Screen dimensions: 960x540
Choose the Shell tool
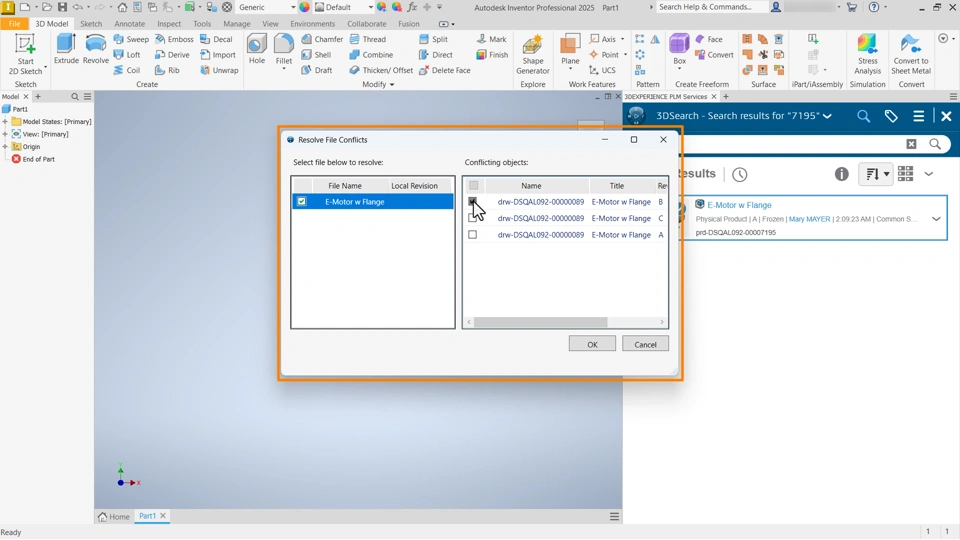[316, 54]
